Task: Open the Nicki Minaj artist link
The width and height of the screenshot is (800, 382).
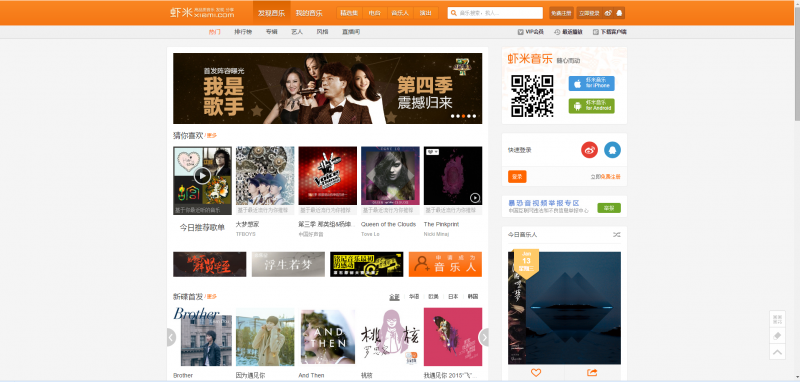Action: [x=436, y=234]
